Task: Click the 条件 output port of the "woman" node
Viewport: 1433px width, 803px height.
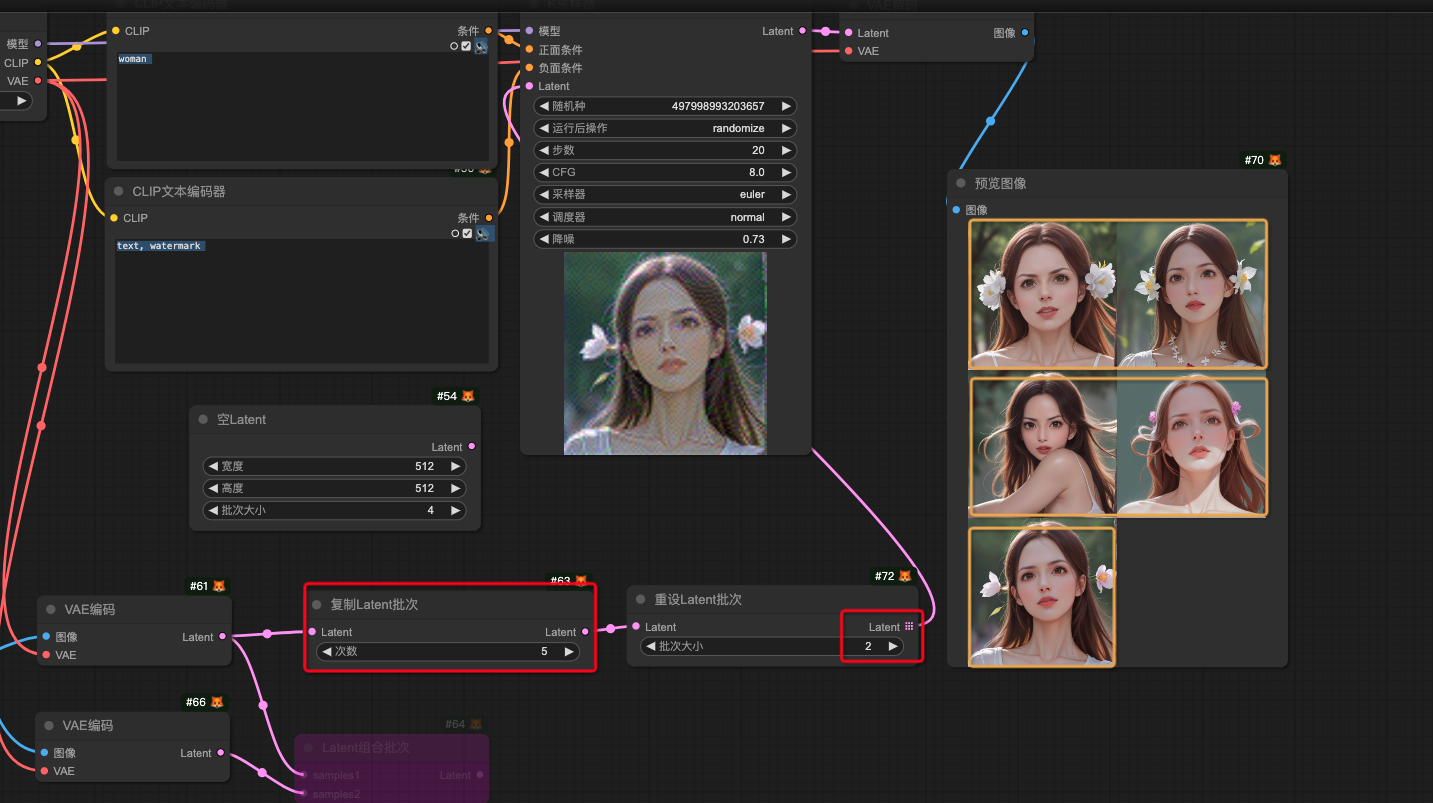Action: click(x=488, y=31)
